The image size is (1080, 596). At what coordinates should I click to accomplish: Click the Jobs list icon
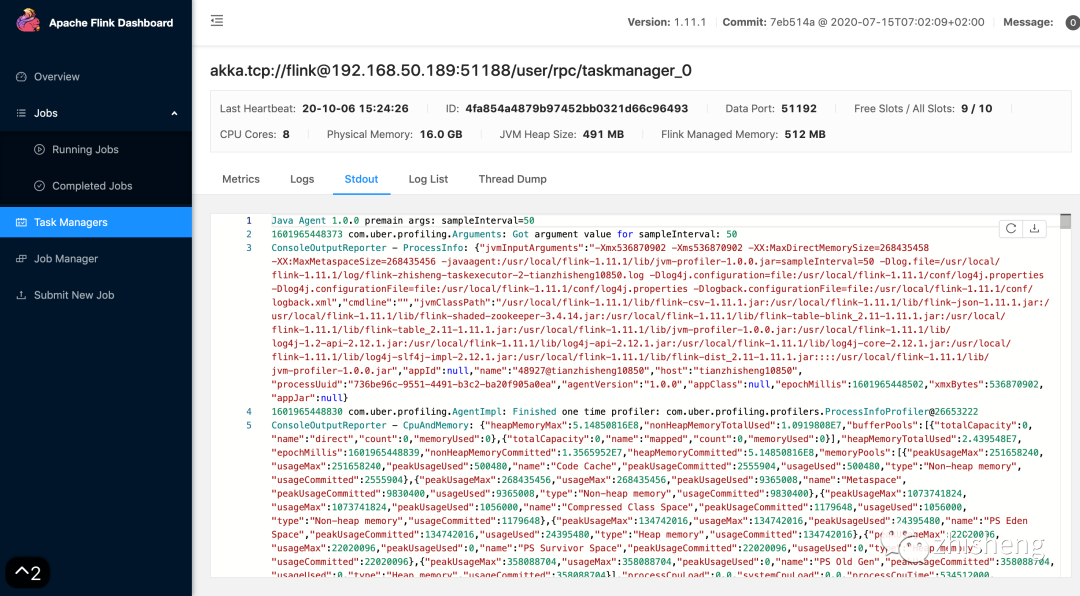point(21,113)
